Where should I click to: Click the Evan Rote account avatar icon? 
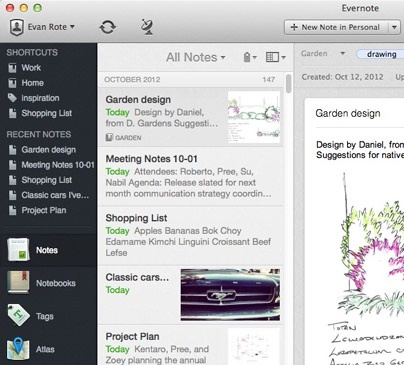click(16, 27)
